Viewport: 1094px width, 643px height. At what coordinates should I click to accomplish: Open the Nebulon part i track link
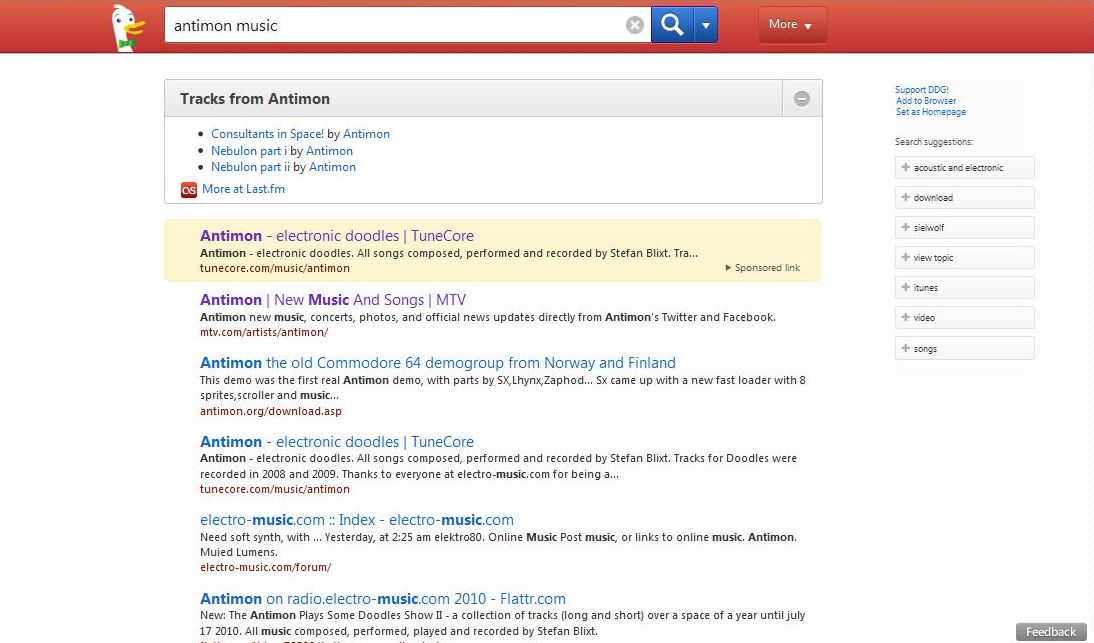click(x=249, y=151)
